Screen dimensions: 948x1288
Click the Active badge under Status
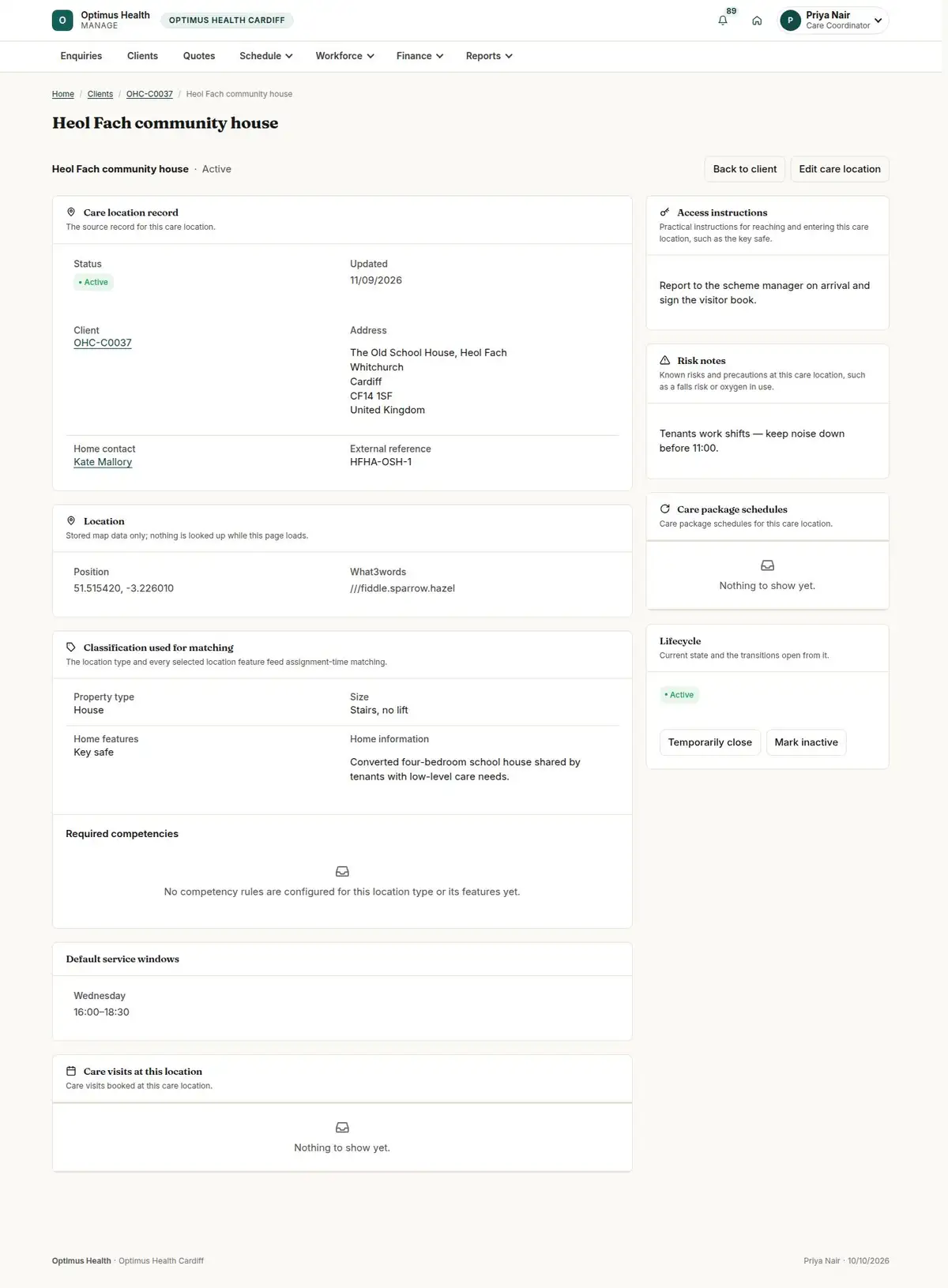tap(94, 282)
